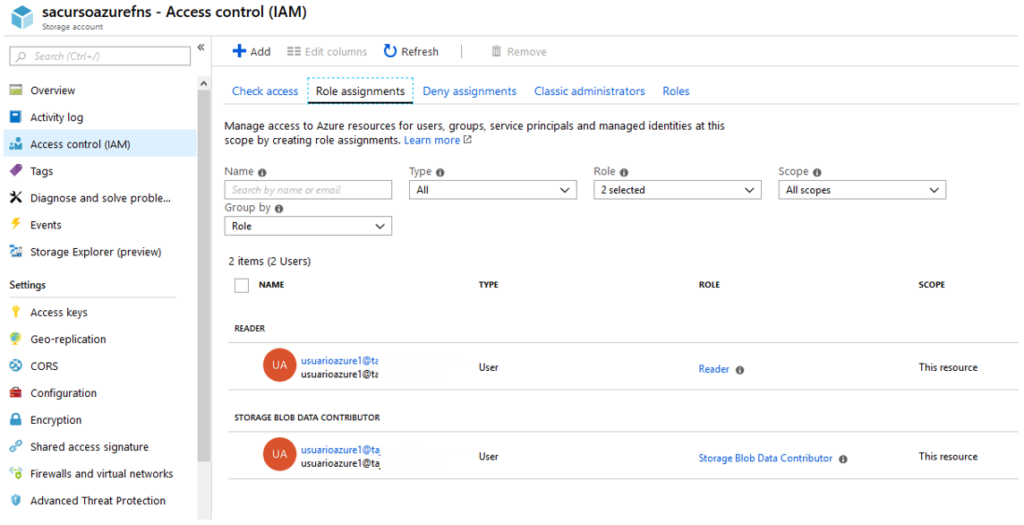The image size is (1024, 525).
Task: Open Storage Blob Data Contributor role link
Action: tap(765, 458)
